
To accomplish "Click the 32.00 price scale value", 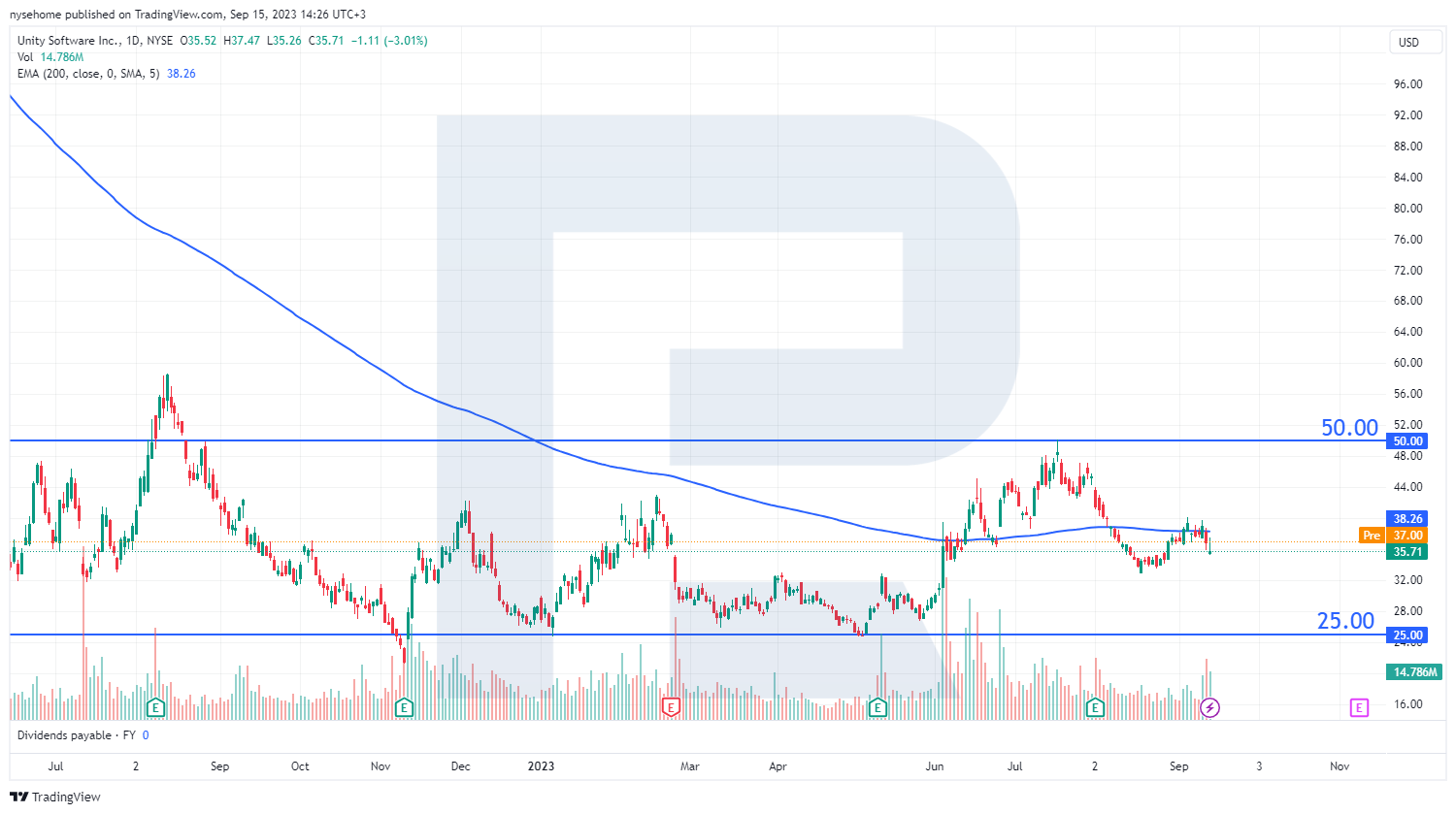I will (x=1407, y=580).
